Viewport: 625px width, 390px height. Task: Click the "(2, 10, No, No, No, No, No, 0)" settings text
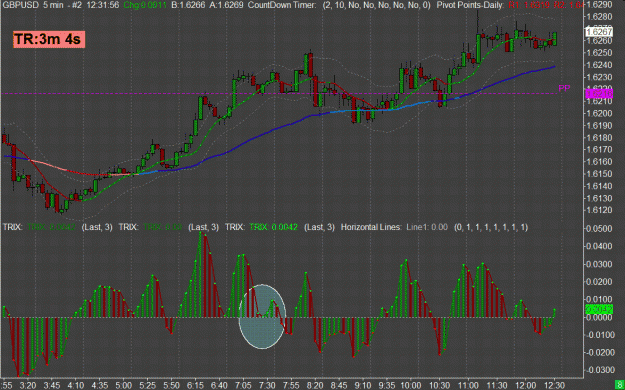coord(376,5)
